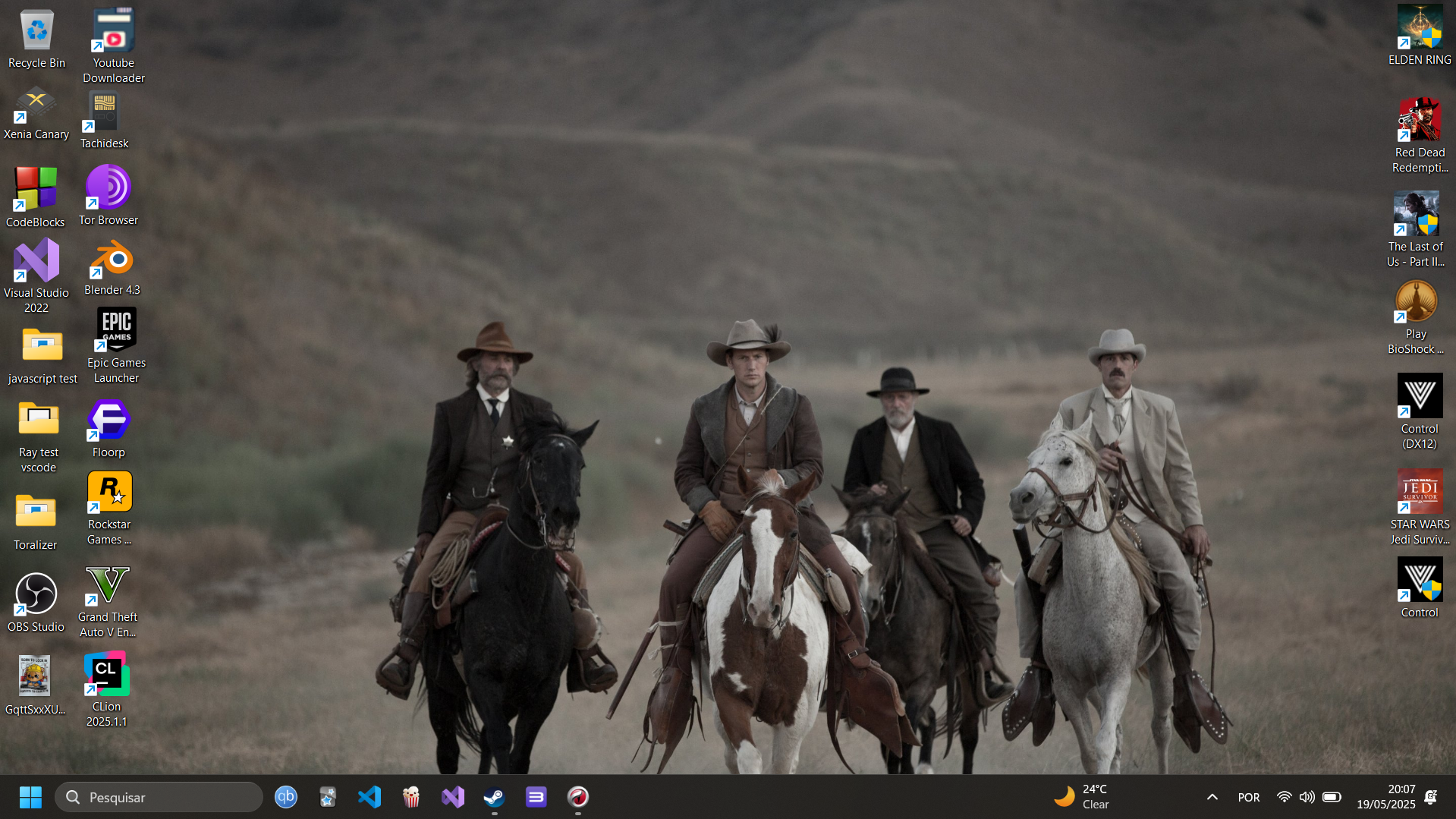Select the Control game shortcut with the shield badge
The image size is (1456, 819).
point(1420,588)
